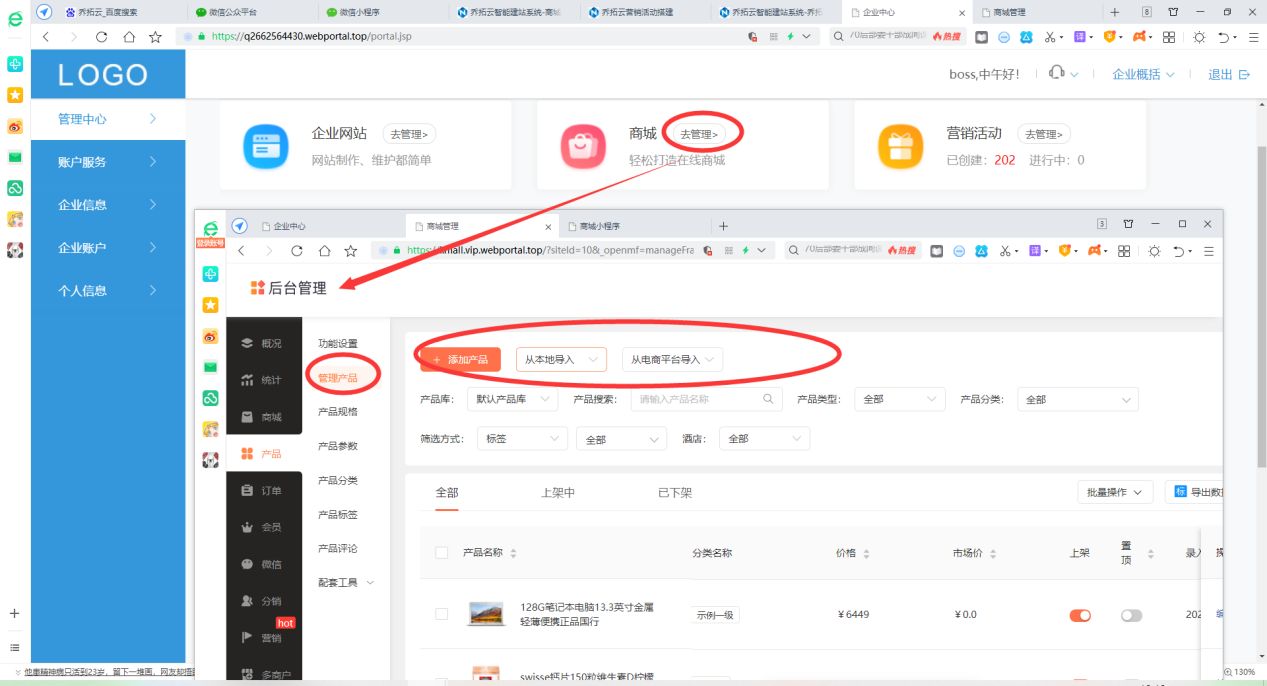This screenshot has height=686, width=1267.
Task: Click the 产品搜索 search input field
Action: point(700,398)
